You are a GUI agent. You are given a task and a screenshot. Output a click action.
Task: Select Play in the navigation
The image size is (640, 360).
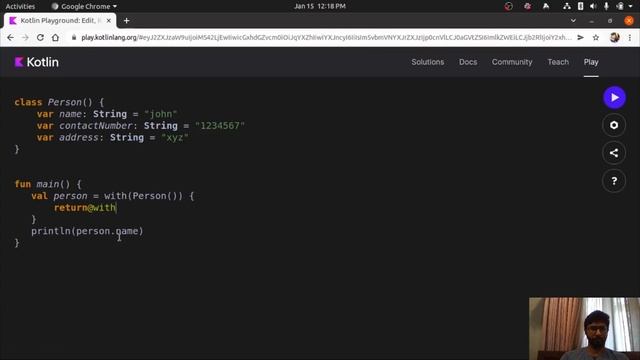[591, 62]
